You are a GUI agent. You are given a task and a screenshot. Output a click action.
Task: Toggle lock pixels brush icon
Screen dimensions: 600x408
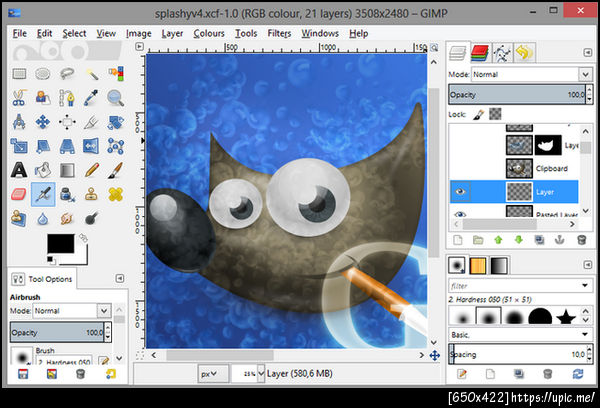(478, 114)
